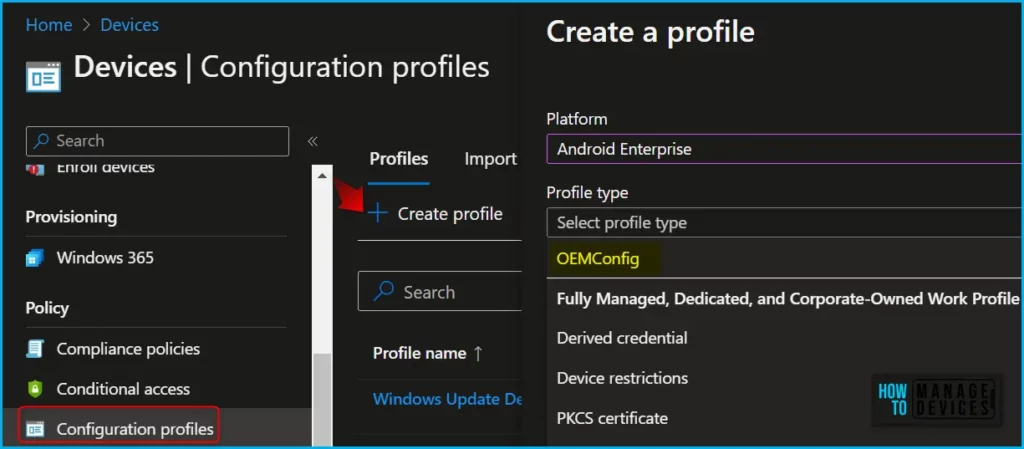
Task: Click the sidebar search magnifier icon
Action: pos(42,141)
